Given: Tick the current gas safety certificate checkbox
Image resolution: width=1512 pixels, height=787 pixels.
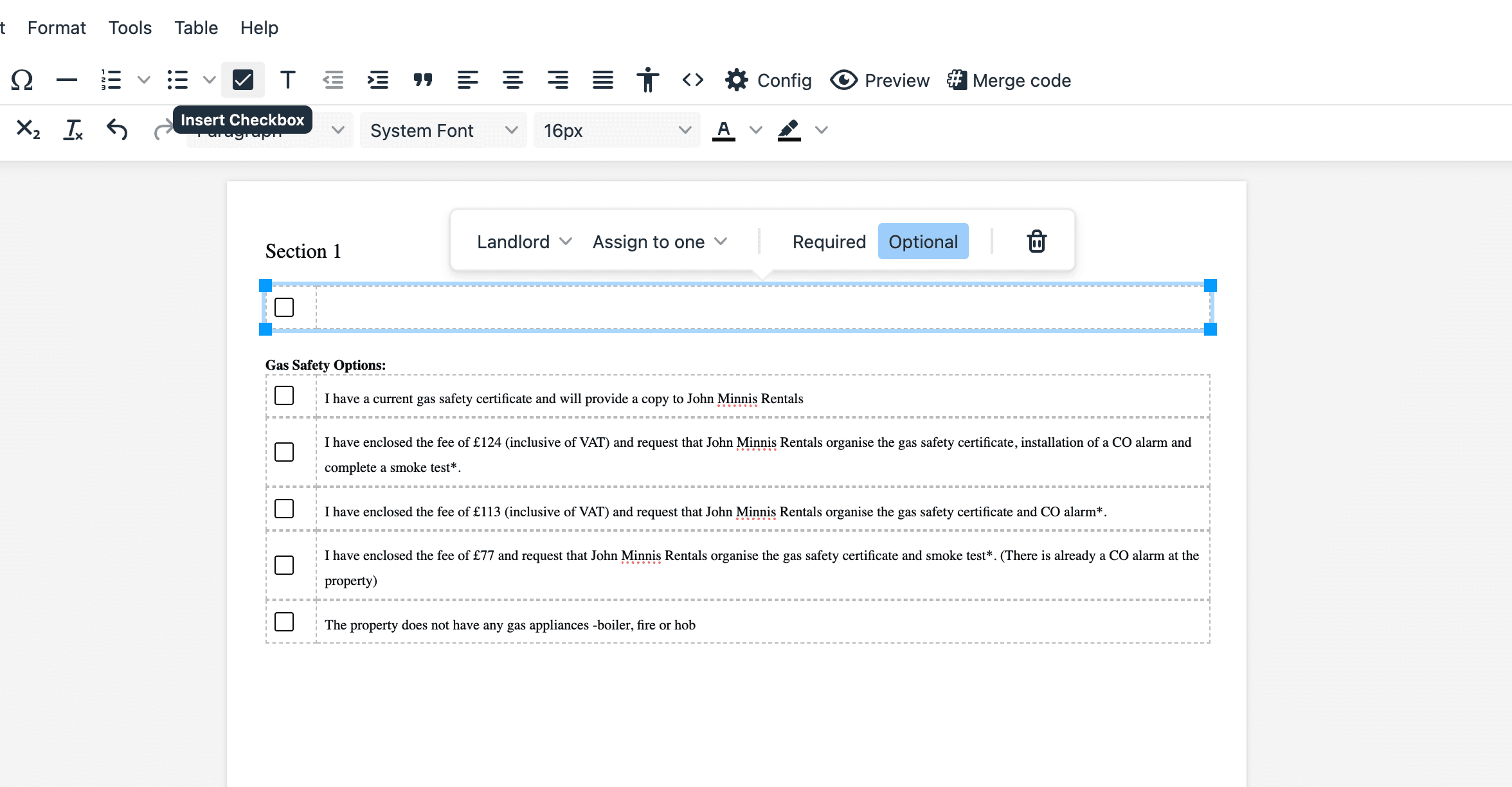Looking at the screenshot, I should [x=284, y=395].
